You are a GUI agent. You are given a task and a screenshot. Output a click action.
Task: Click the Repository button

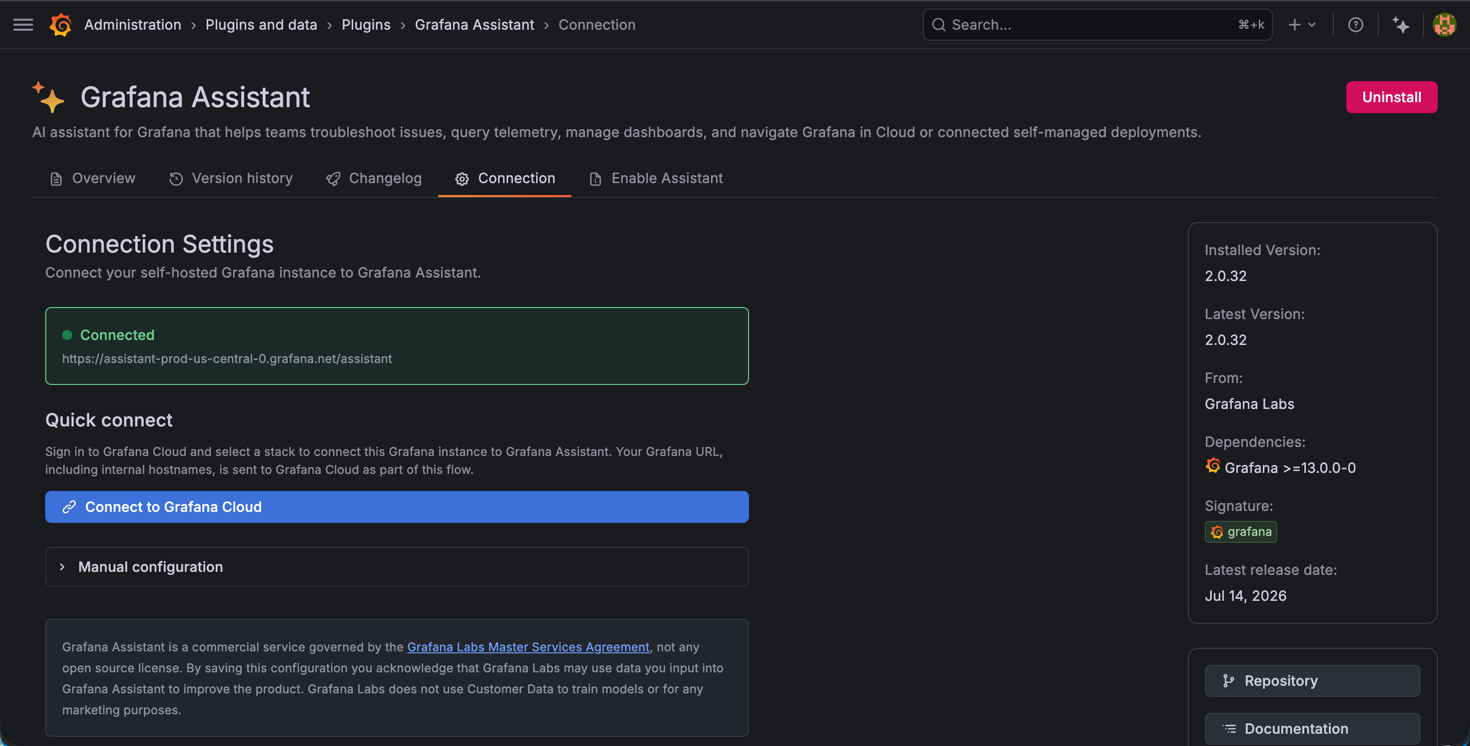(1312, 681)
